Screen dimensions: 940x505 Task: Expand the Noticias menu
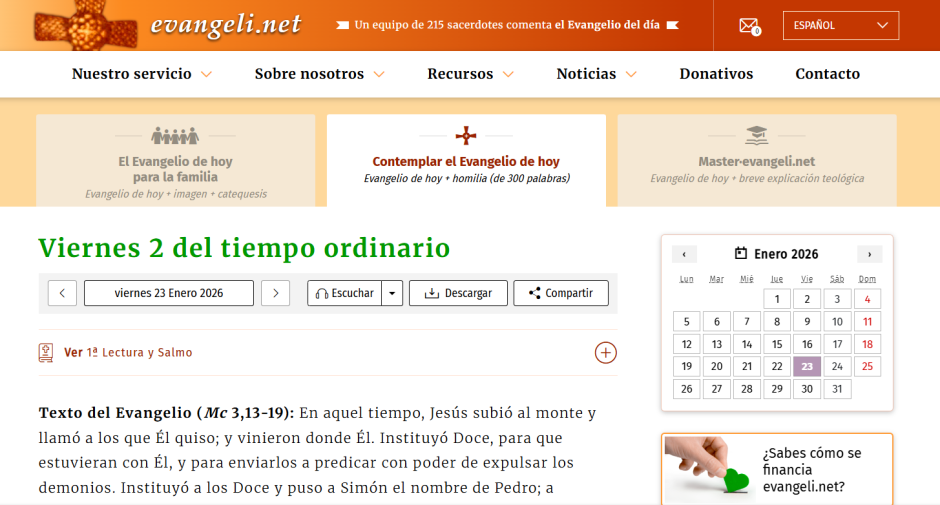click(596, 74)
